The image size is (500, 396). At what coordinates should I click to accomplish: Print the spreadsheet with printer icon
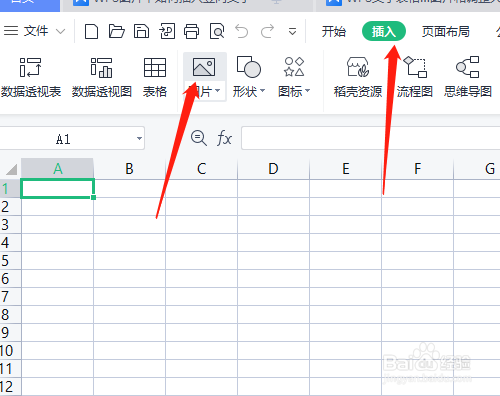(192, 32)
